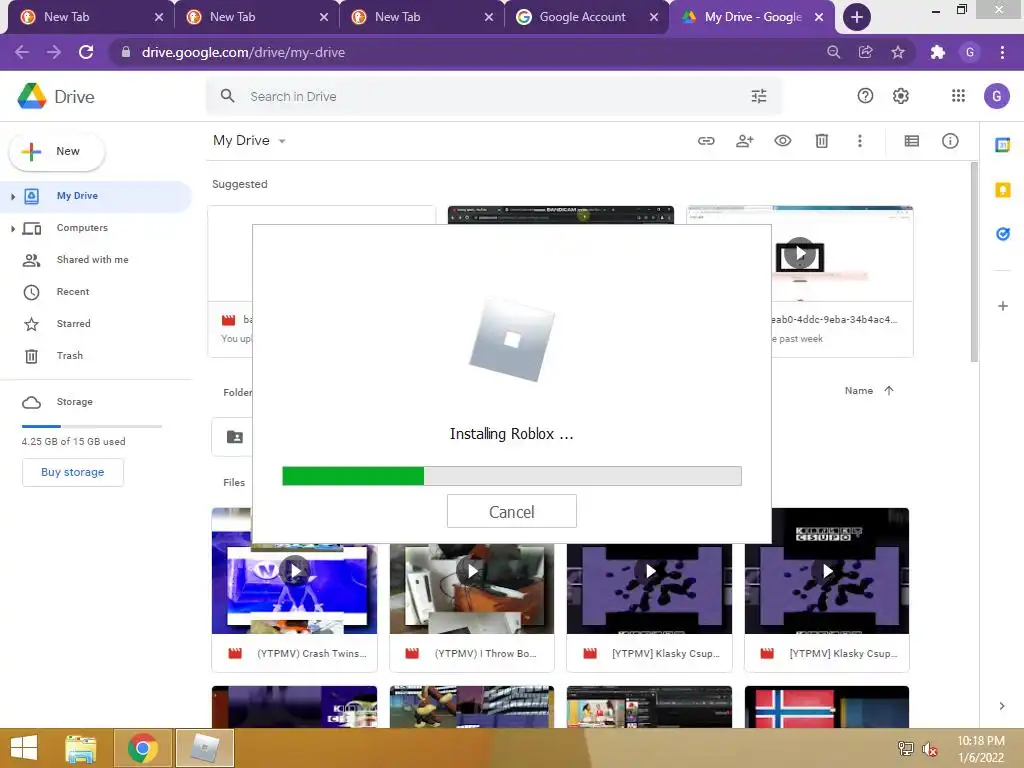
Task: Close the Google Account tab
Action: (x=654, y=18)
